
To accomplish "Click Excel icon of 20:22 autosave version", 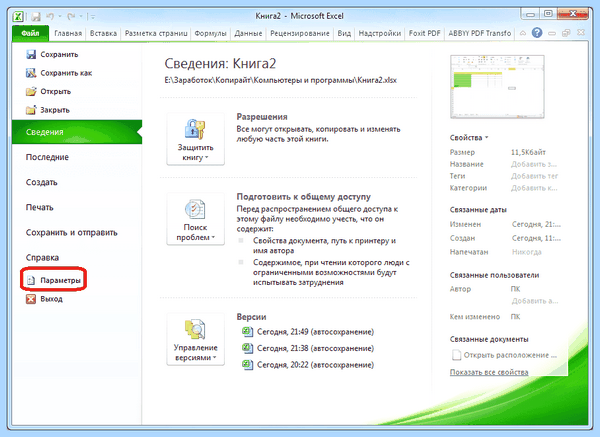I will 248,365.
